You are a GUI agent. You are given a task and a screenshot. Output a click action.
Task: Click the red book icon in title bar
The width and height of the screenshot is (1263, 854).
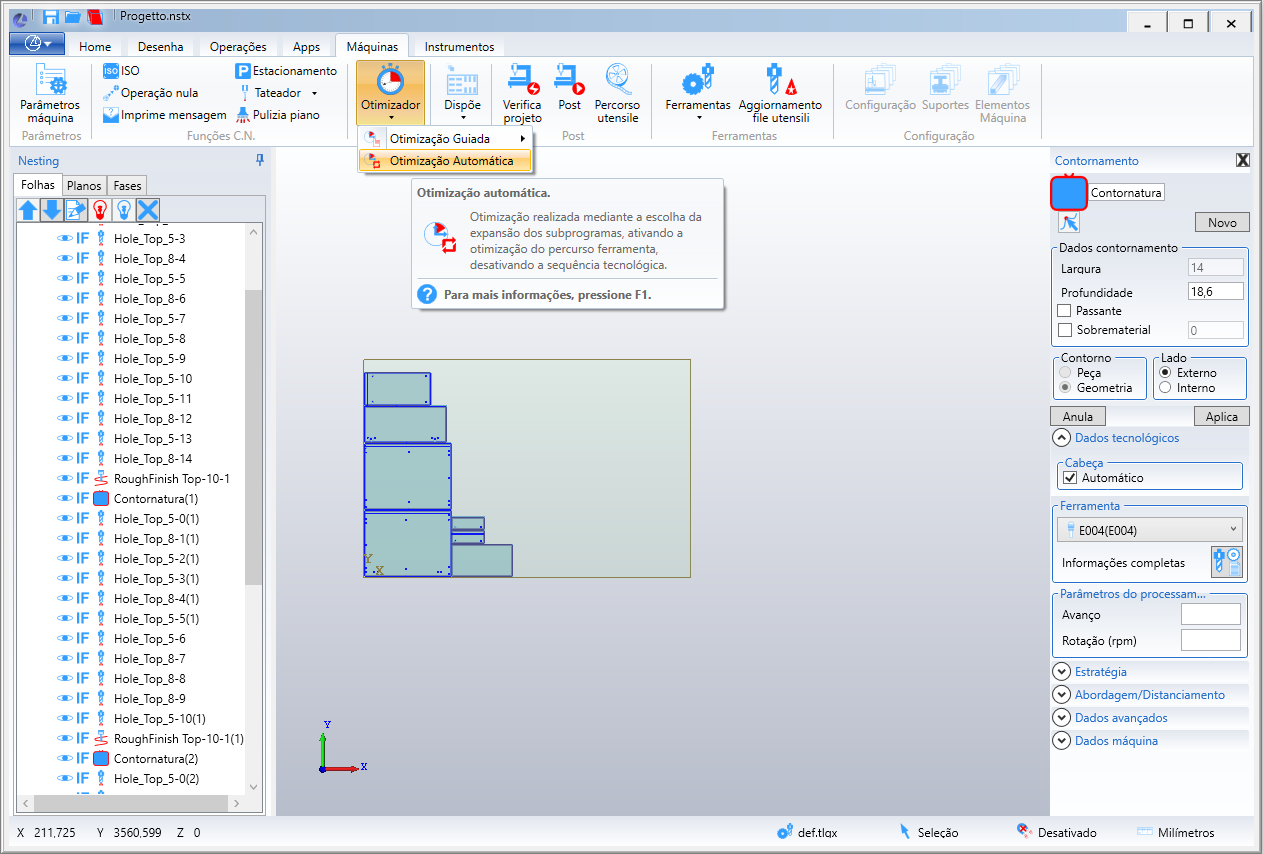click(x=95, y=17)
